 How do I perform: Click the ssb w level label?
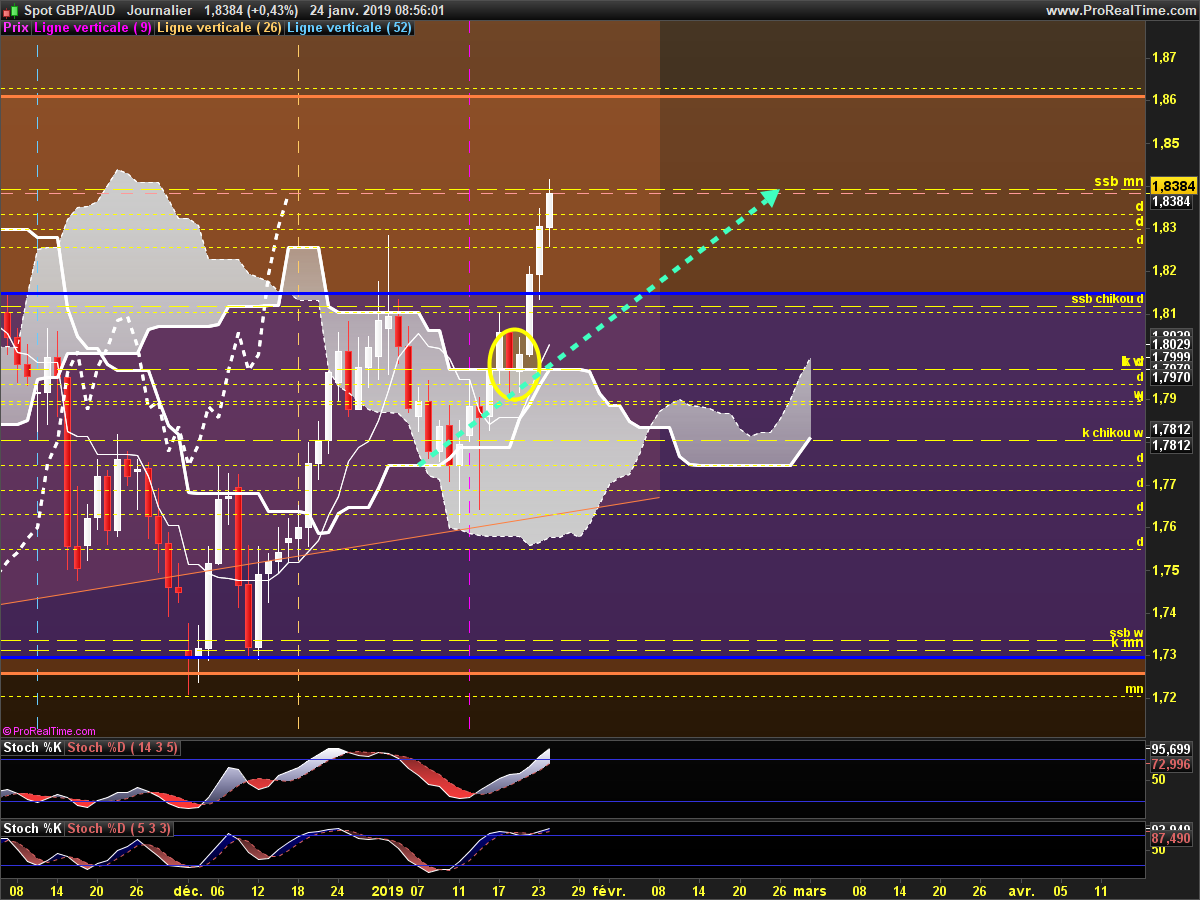point(1126,633)
